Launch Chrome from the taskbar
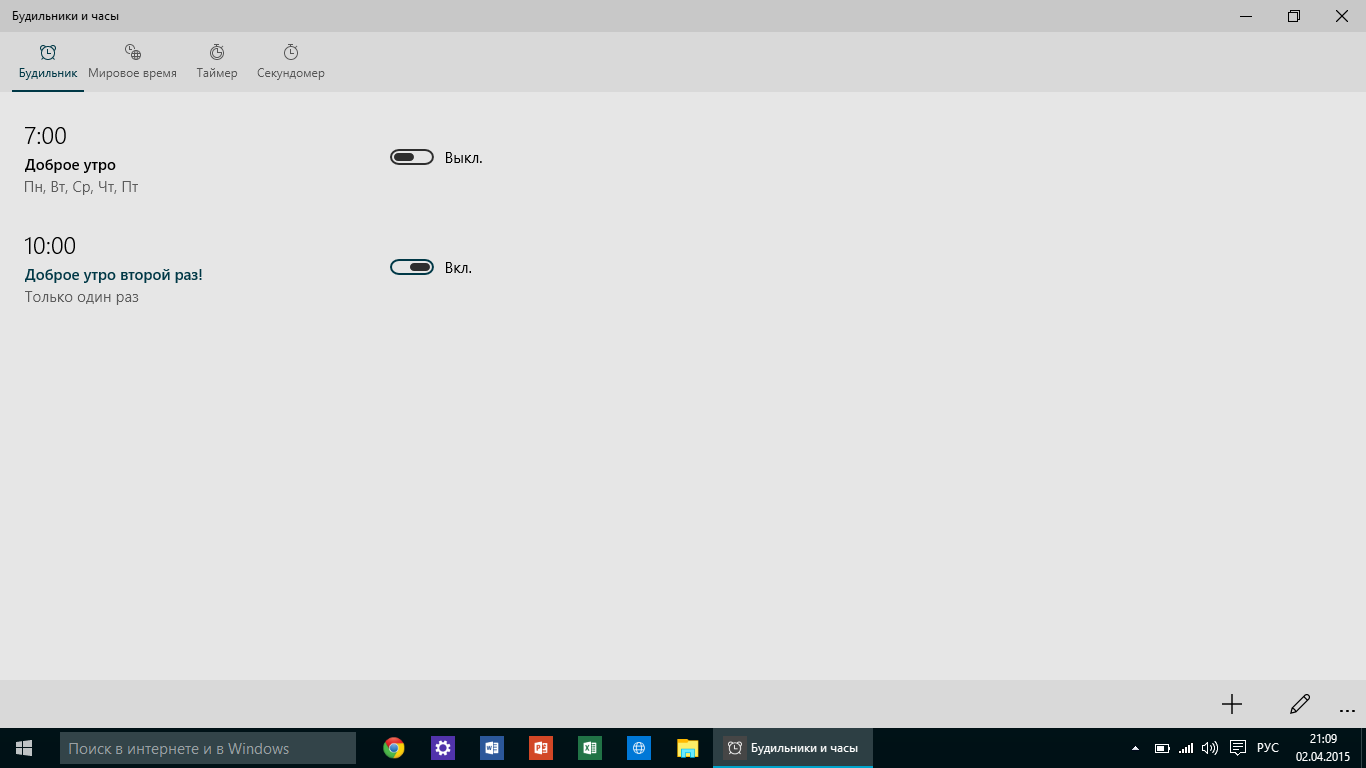Screen dimensions: 1366x768 tap(394, 748)
